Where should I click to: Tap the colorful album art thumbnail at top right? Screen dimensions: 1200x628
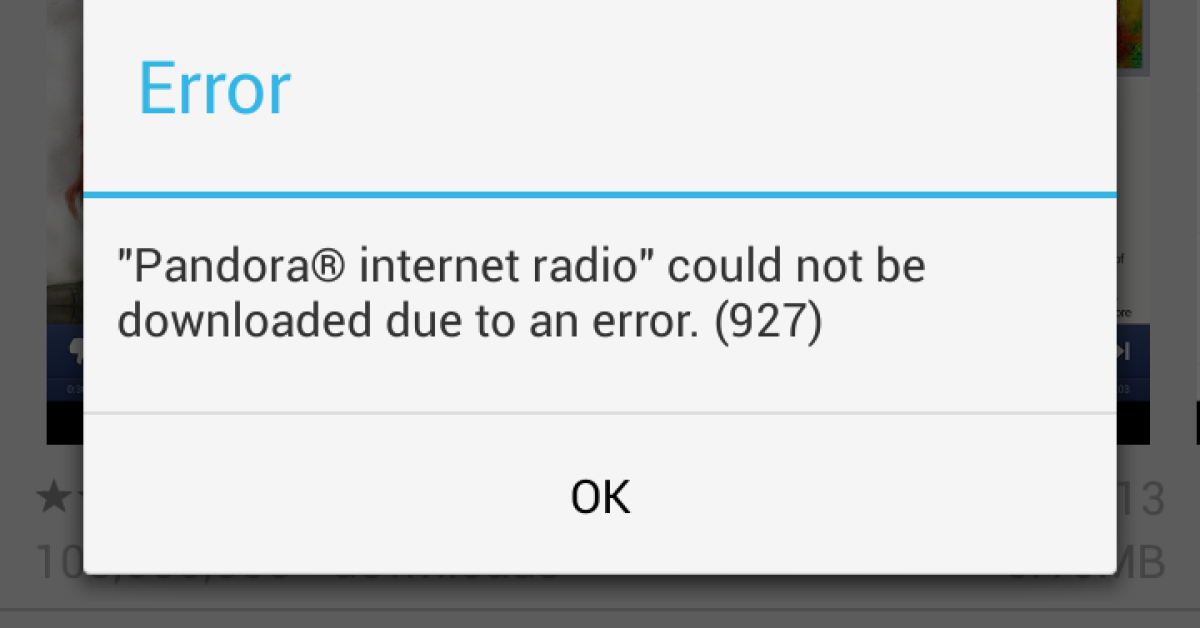[1132, 34]
